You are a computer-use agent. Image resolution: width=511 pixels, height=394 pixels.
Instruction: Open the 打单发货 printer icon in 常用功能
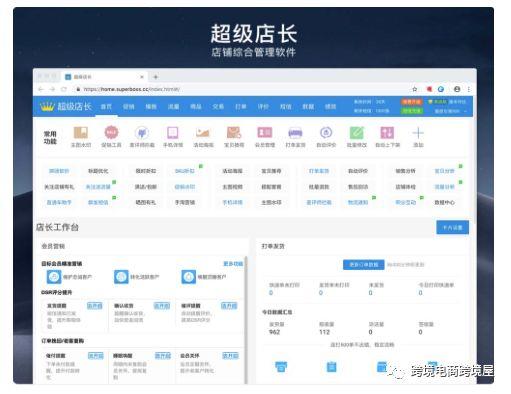[x=295, y=133]
